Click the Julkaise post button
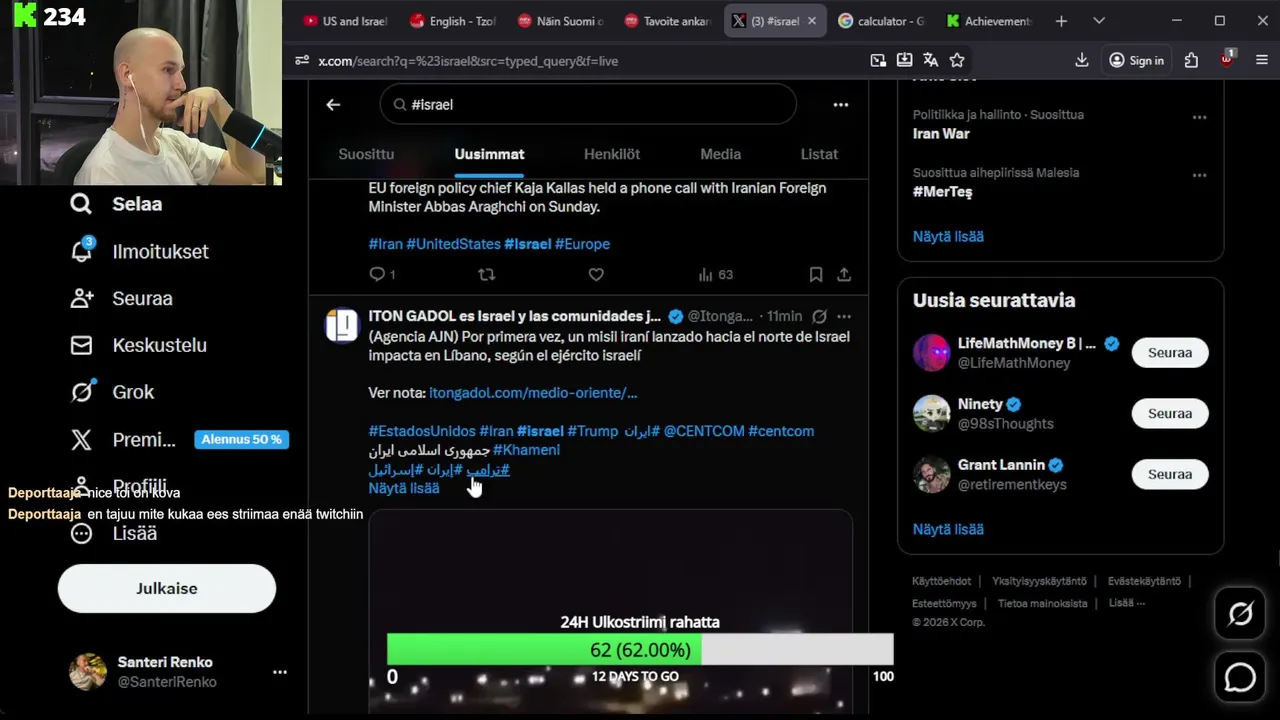Image resolution: width=1280 pixels, height=720 pixels. tap(167, 588)
